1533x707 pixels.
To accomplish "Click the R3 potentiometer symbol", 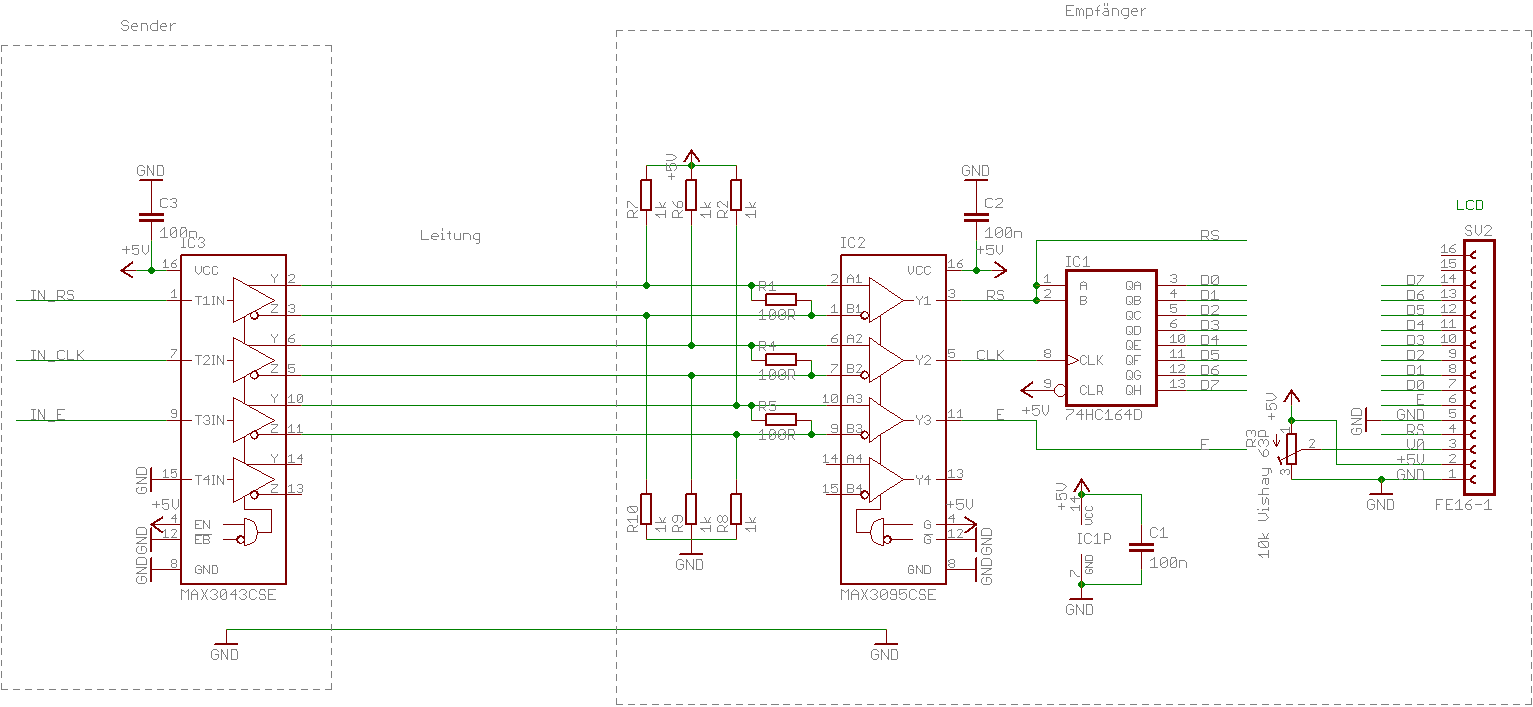I will (1291, 450).
